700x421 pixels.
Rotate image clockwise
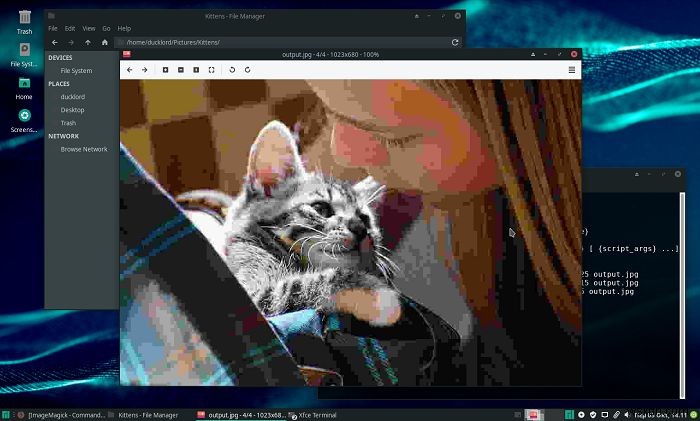(247, 70)
